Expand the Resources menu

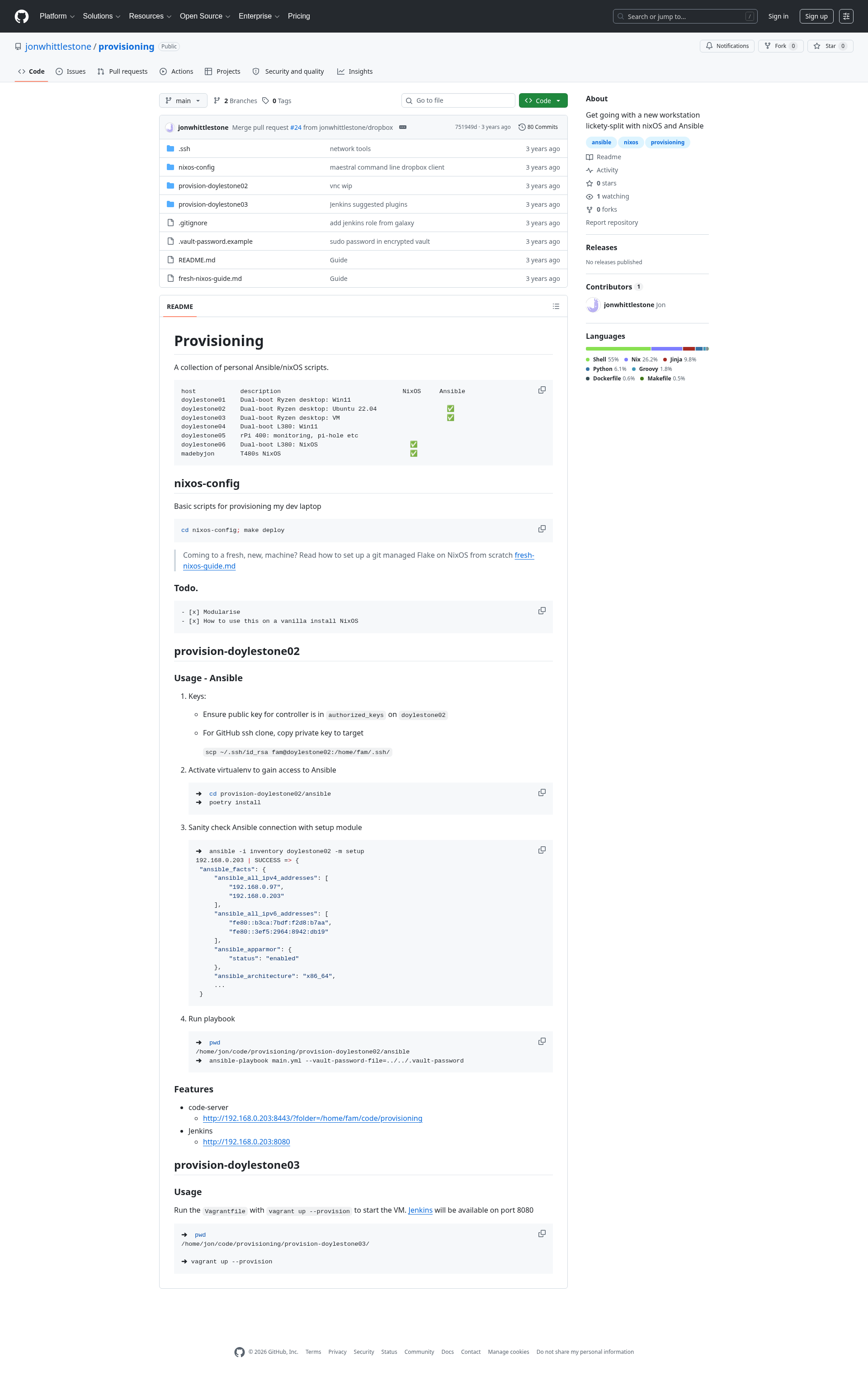point(150,16)
